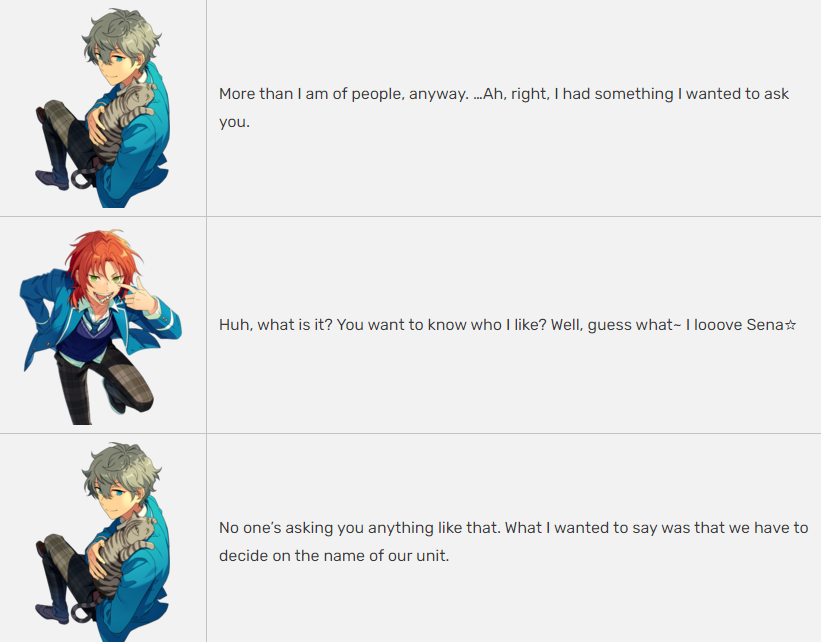The height and width of the screenshot is (642, 821).
Task: Click the tabby cat held in first row
Action: pyautogui.click(x=124, y=120)
